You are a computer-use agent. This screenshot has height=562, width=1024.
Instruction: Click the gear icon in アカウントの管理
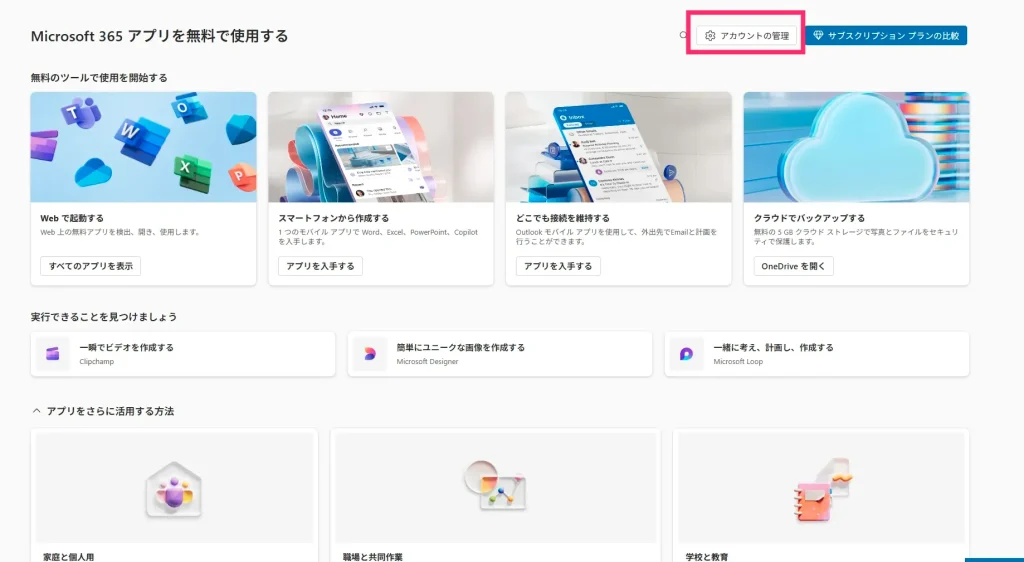[x=710, y=36]
